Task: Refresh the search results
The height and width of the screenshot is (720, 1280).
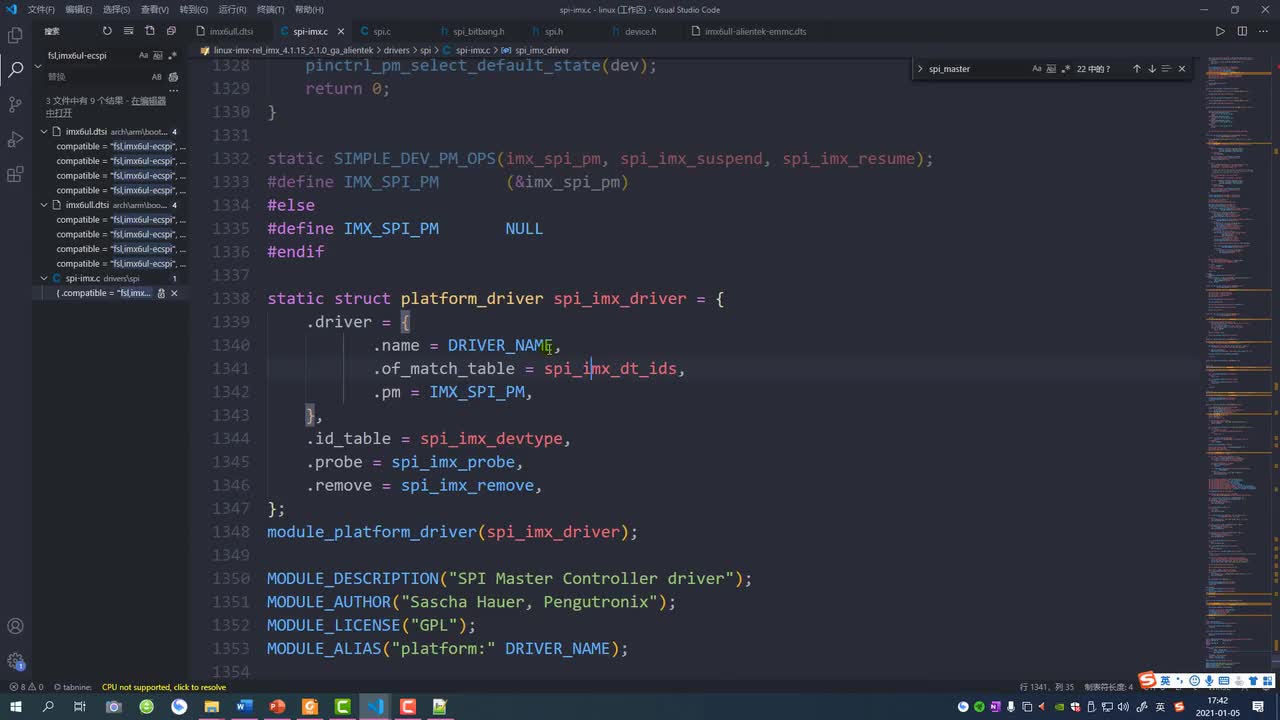Action: [107, 31]
